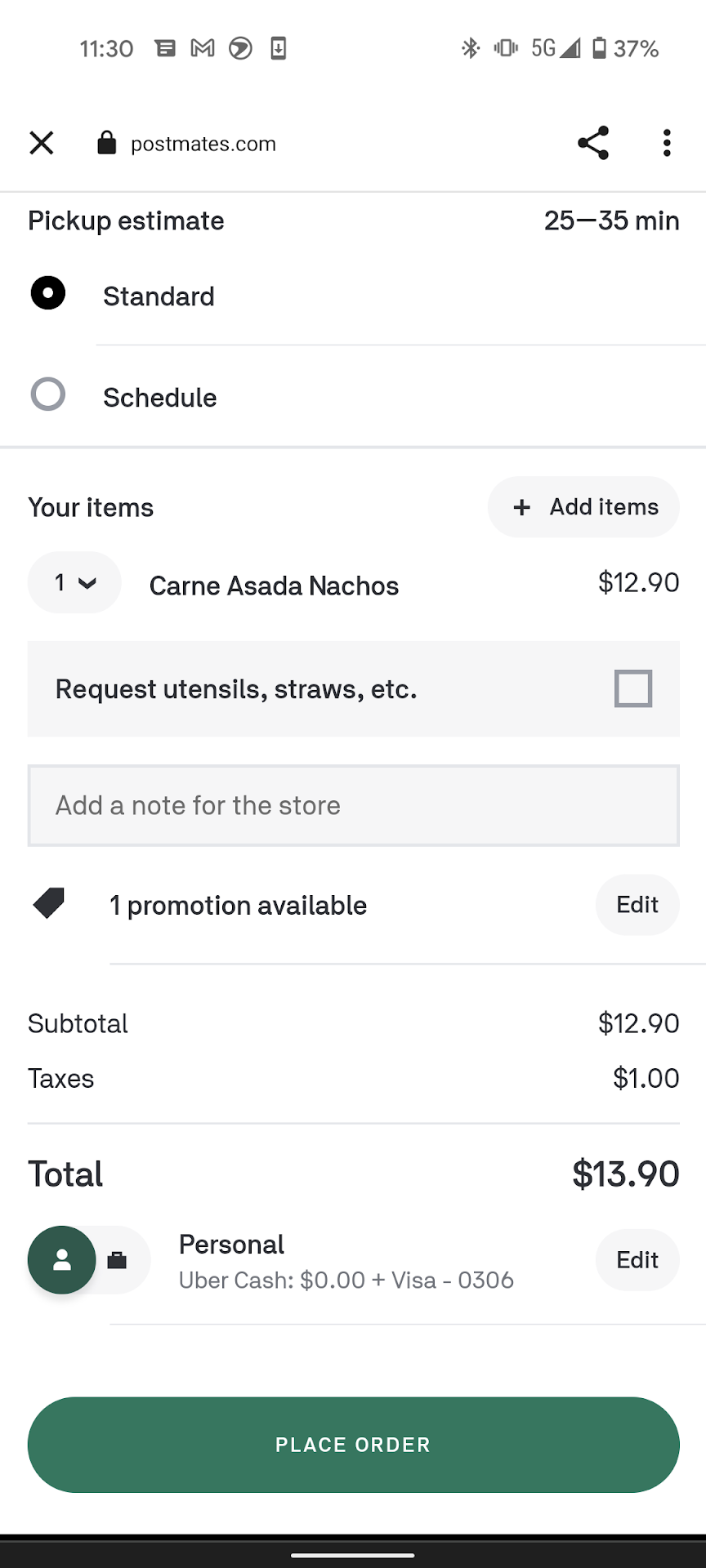
Task: Tap the Carne Asada Nachos item name
Action: (x=274, y=586)
